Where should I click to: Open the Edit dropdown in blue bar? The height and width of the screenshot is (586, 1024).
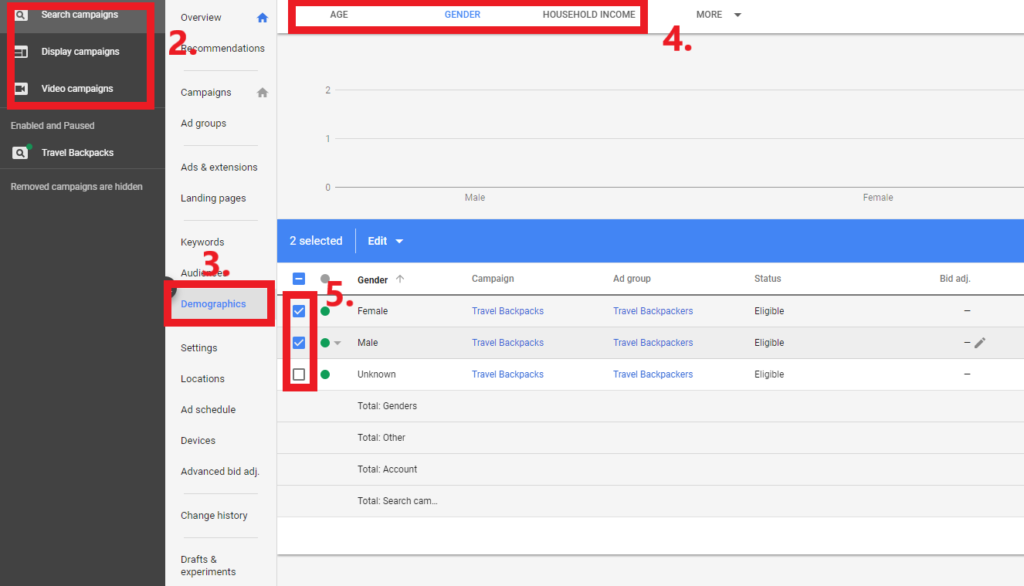pyautogui.click(x=385, y=241)
